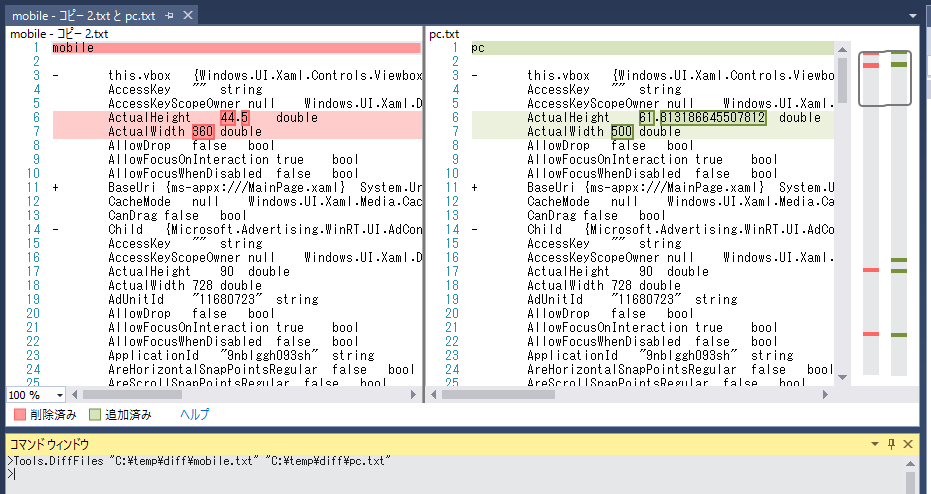This screenshot has width=931, height=494.
Task: Click the highlighted 81318664507812 value
Action: point(712,118)
